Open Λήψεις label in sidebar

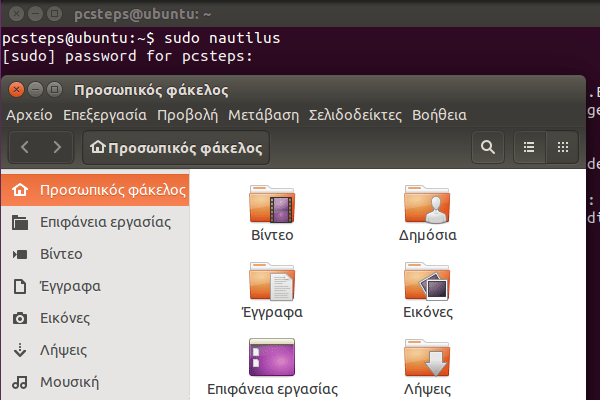click(x=64, y=350)
